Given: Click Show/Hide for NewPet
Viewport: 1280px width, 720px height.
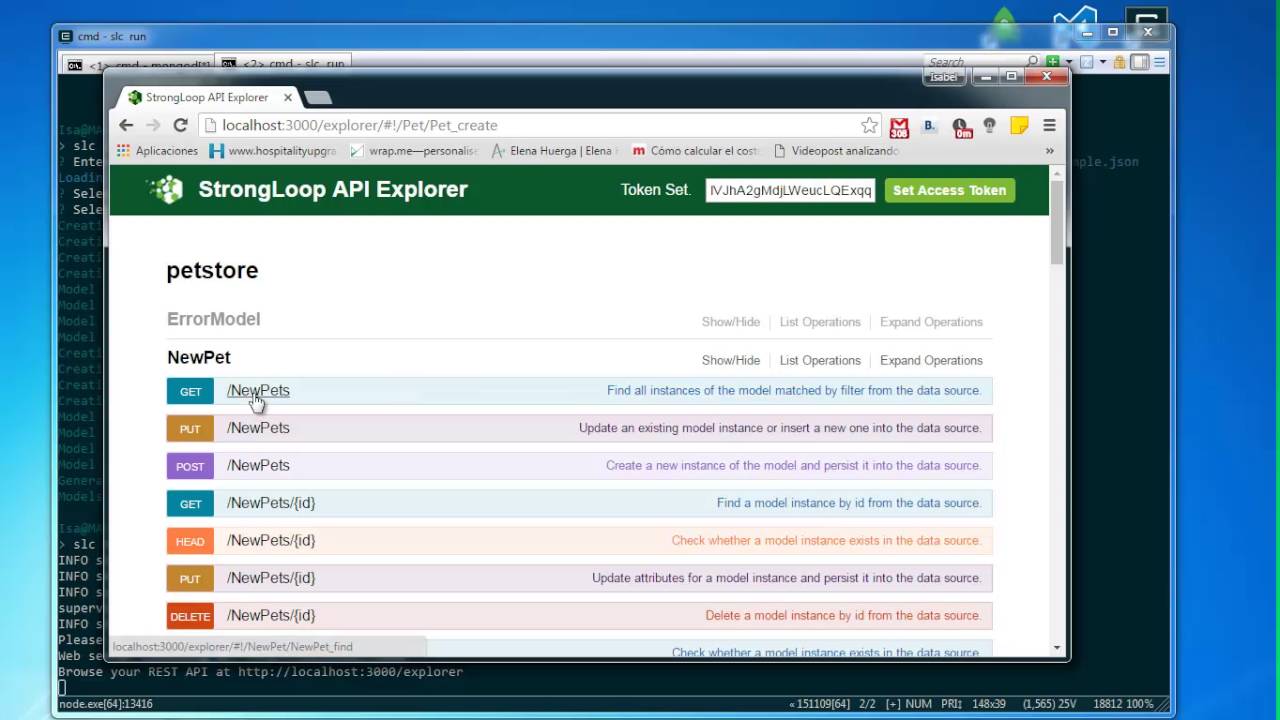Looking at the screenshot, I should click(730, 360).
